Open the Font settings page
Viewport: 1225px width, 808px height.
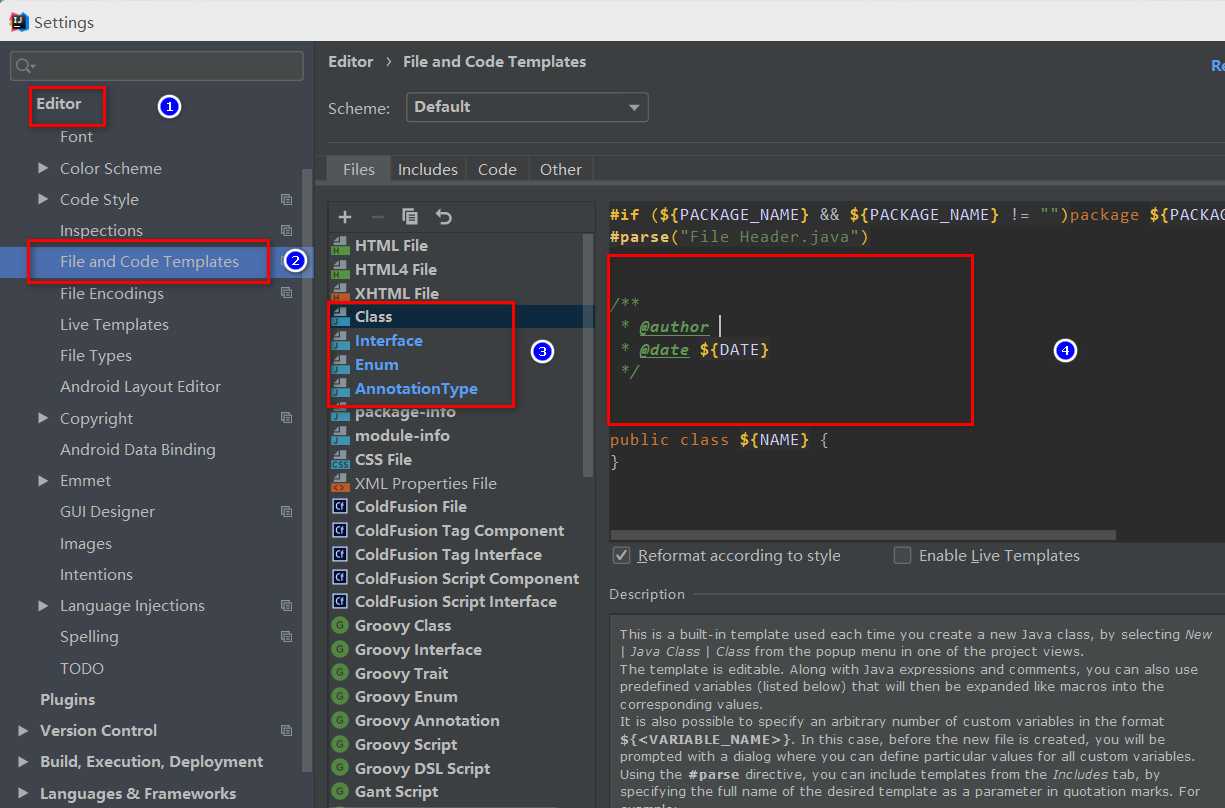(76, 137)
